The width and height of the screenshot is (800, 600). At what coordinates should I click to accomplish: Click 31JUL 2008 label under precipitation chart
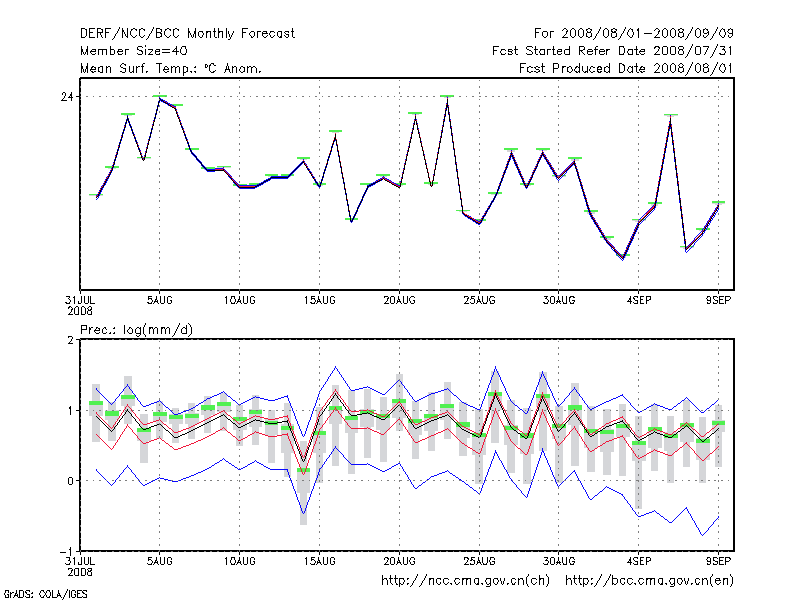pyautogui.click(x=80, y=566)
